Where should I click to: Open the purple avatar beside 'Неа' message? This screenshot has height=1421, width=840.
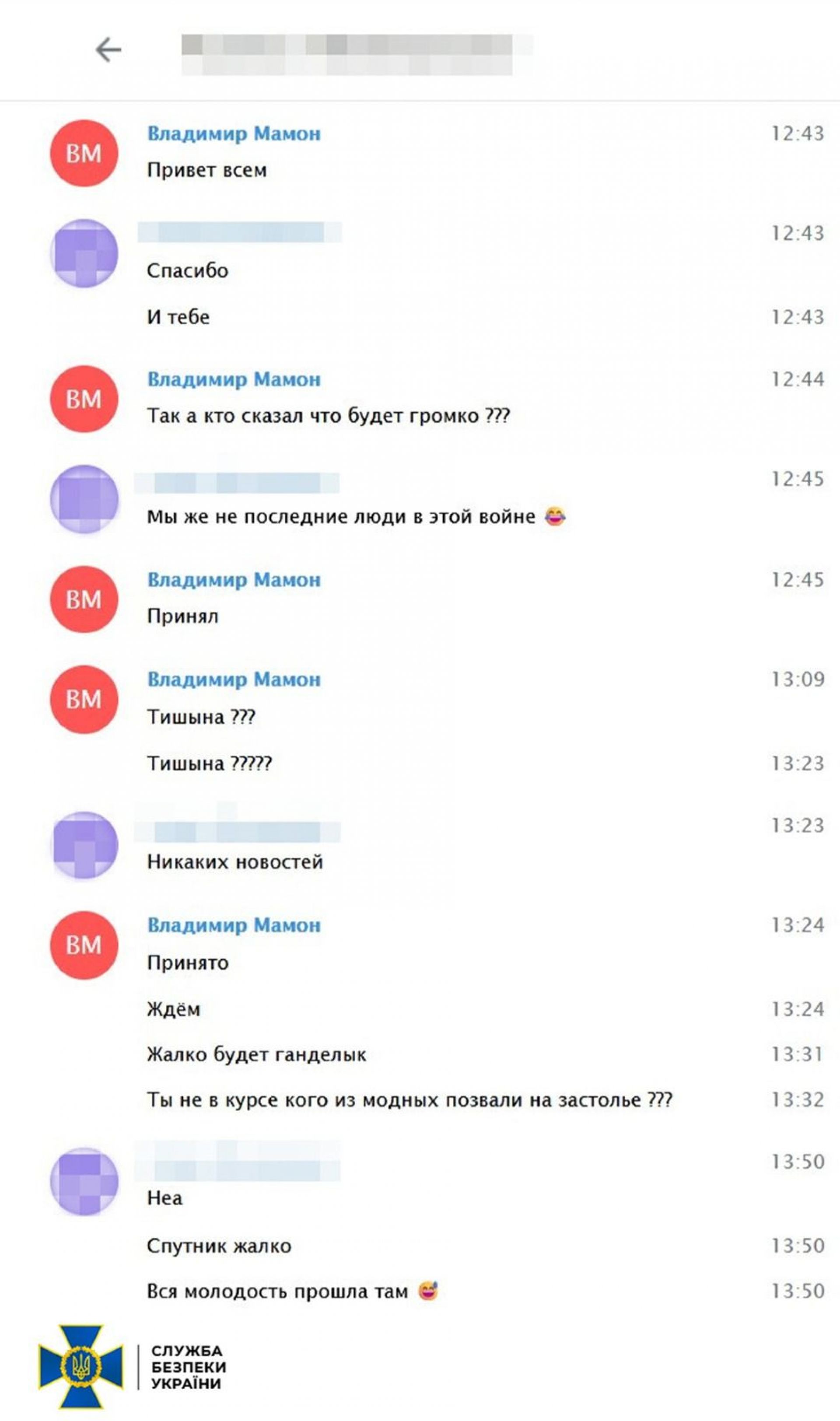coord(84,1181)
